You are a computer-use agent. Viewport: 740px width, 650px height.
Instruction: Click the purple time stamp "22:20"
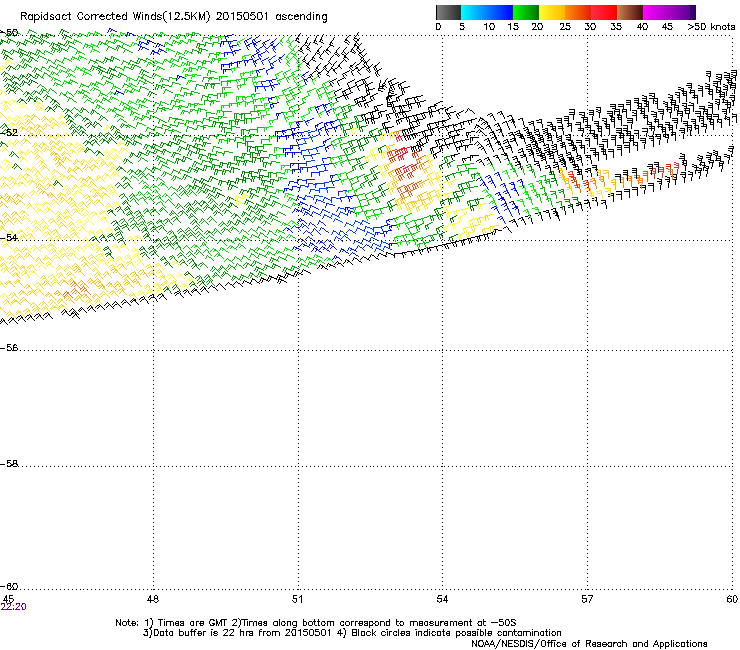click(14, 607)
